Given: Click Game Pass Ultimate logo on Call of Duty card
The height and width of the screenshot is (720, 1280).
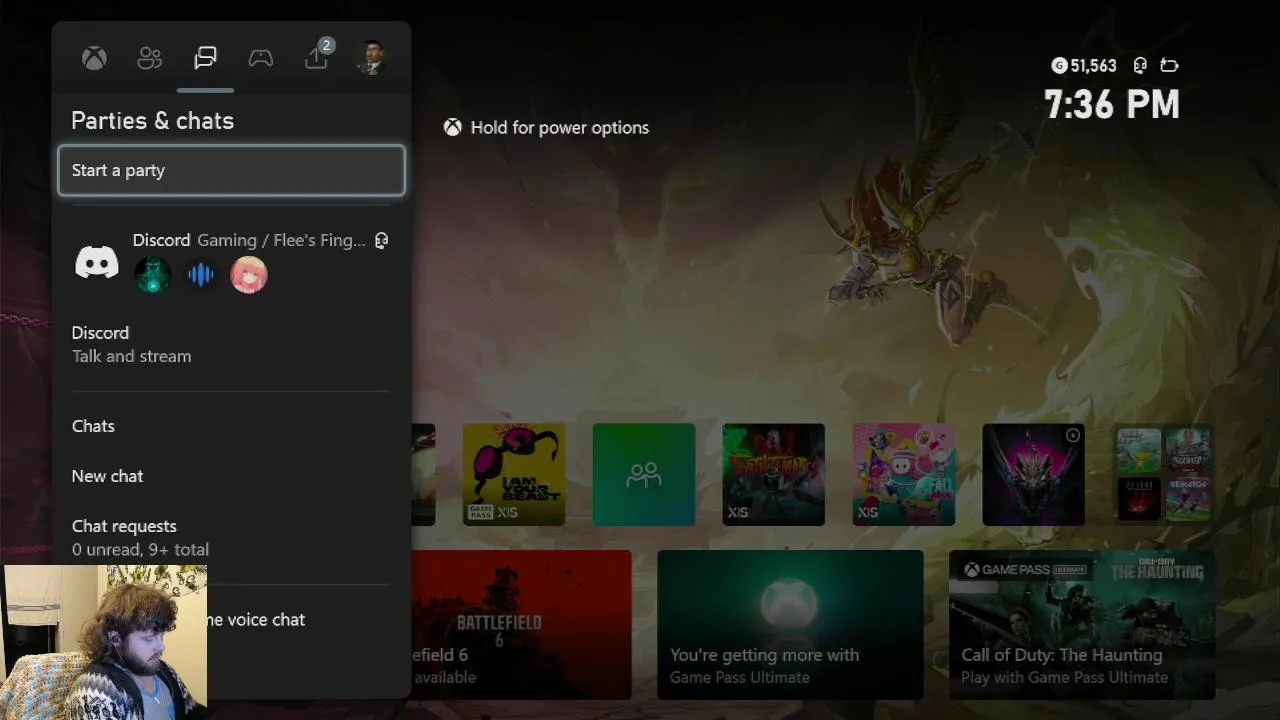Looking at the screenshot, I should (1025, 570).
